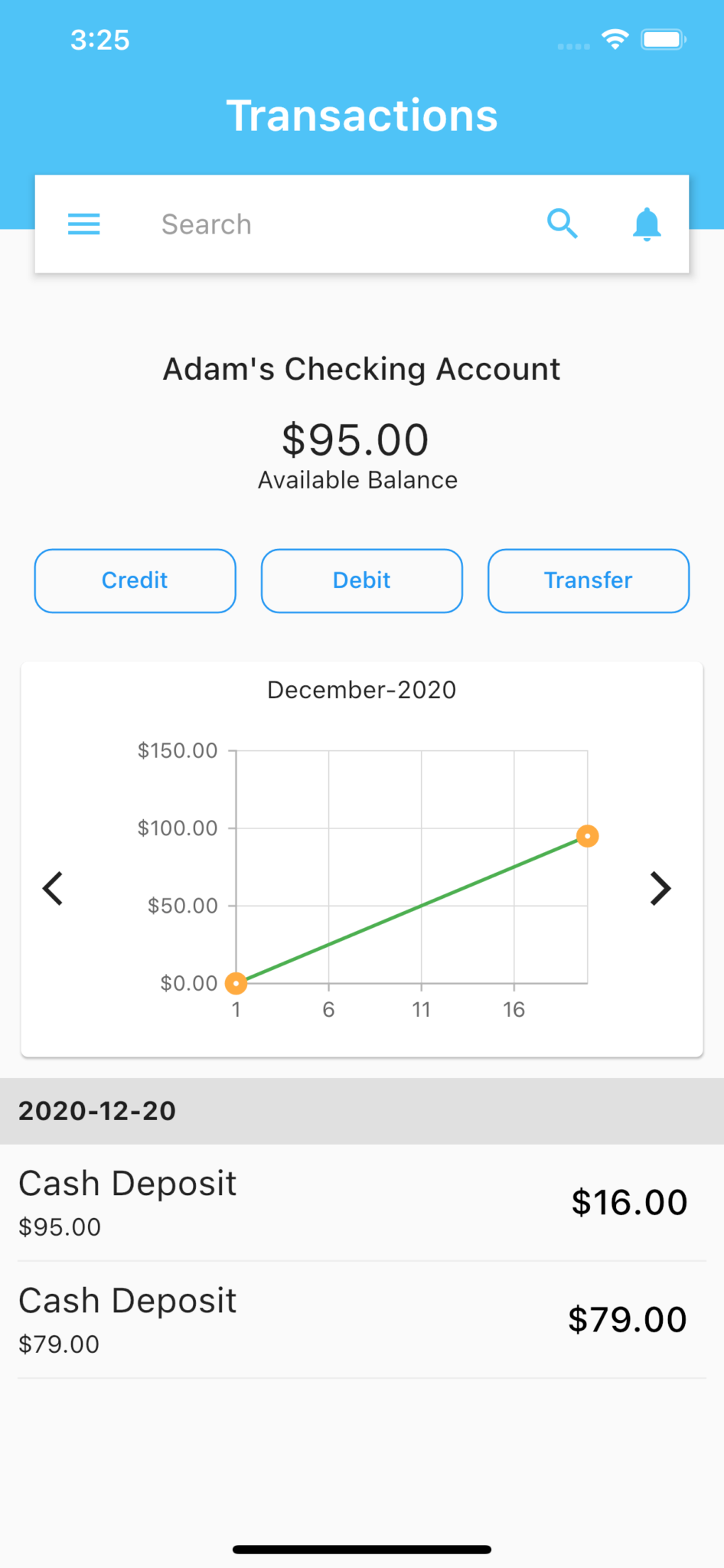The image size is (724, 1568).
Task: Tap the Wi-Fi status icon
Action: point(615,39)
